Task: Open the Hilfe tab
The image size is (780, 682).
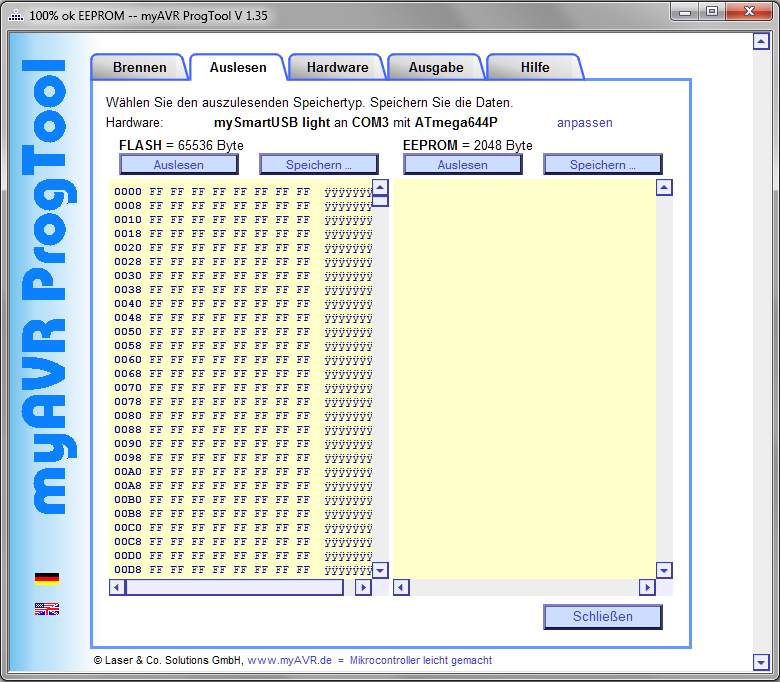Action: point(535,67)
